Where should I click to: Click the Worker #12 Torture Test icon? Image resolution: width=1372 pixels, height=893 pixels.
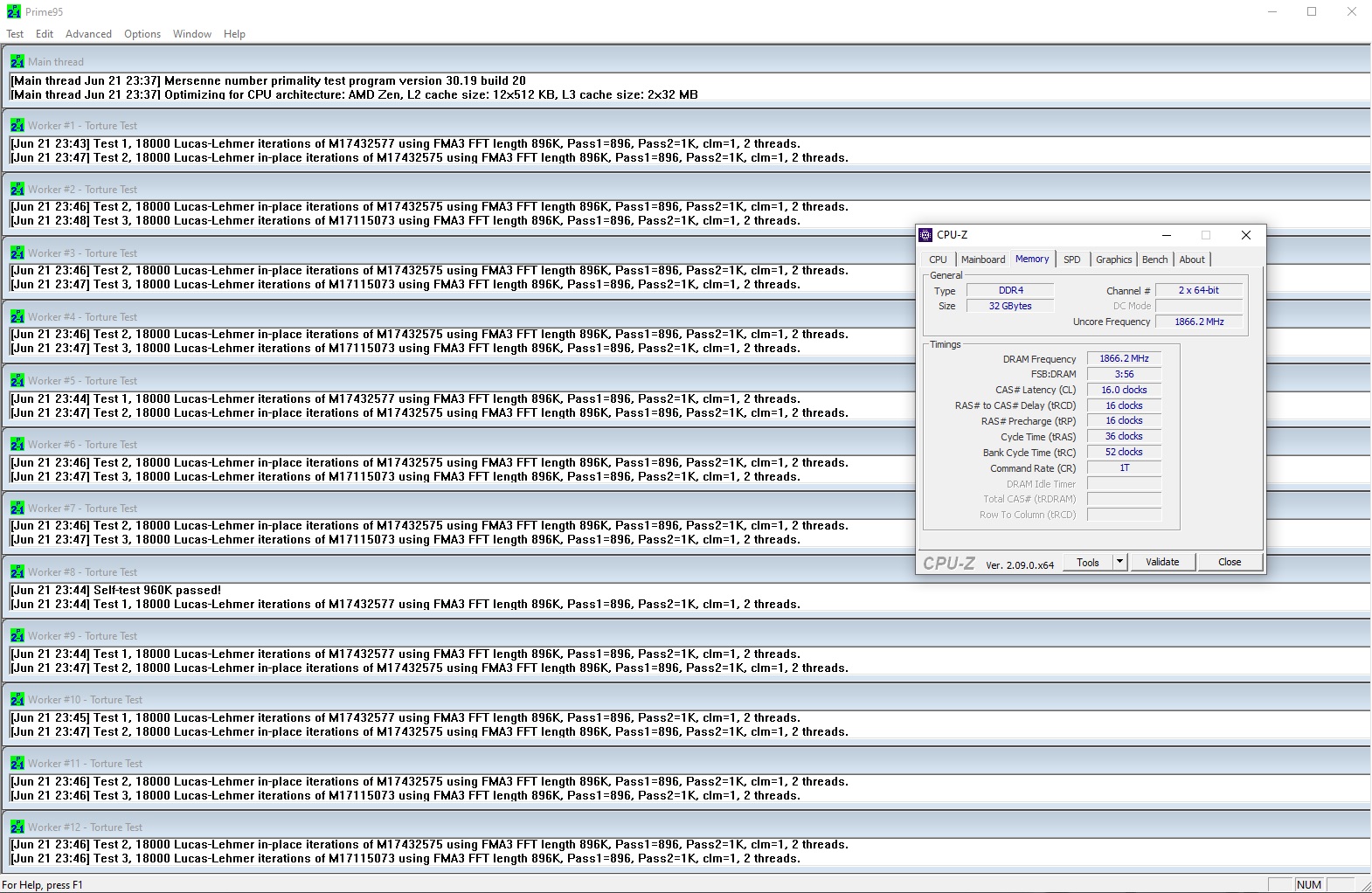point(17,827)
